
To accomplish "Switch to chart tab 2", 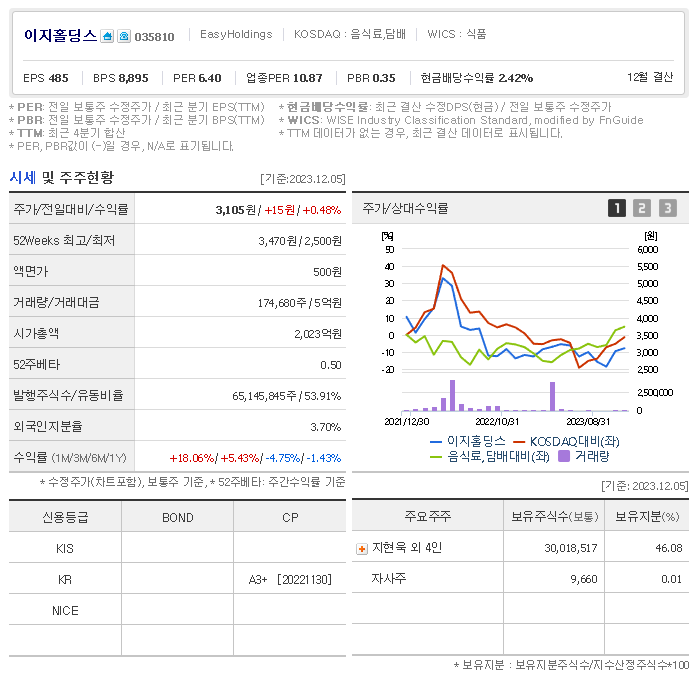I will tap(642, 208).
